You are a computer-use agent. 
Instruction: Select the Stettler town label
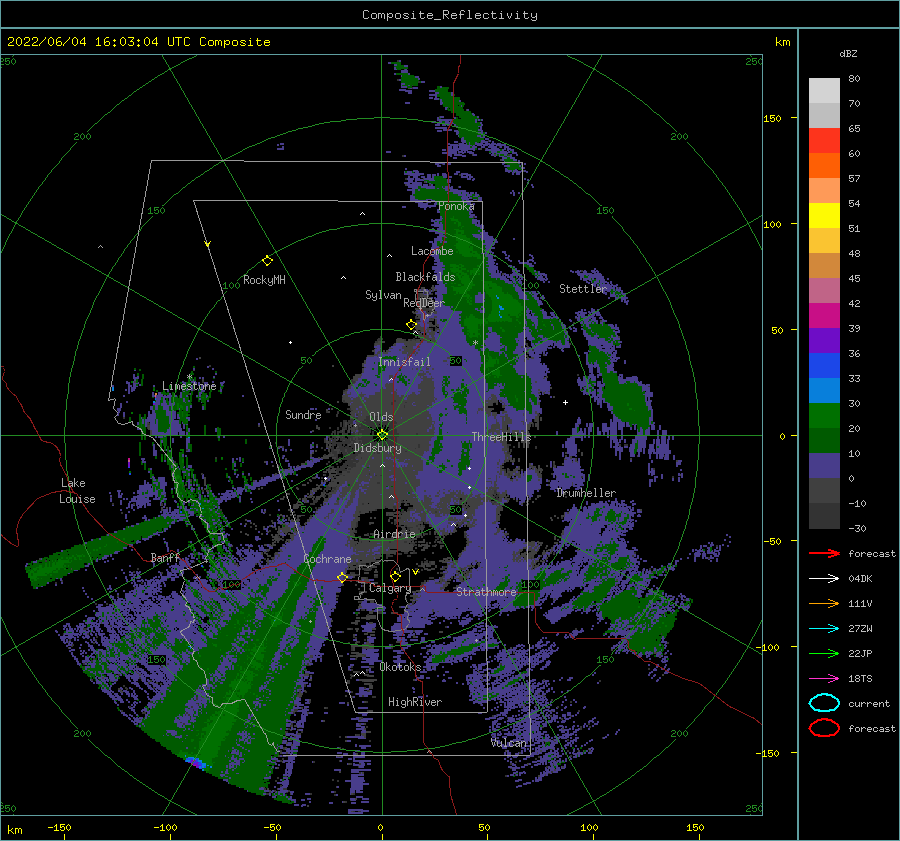[583, 289]
